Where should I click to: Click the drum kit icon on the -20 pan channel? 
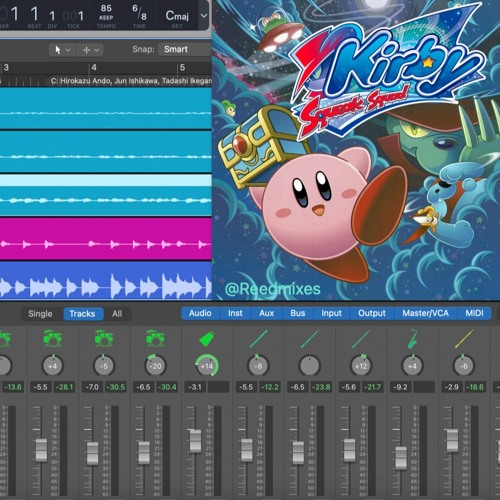[155, 338]
